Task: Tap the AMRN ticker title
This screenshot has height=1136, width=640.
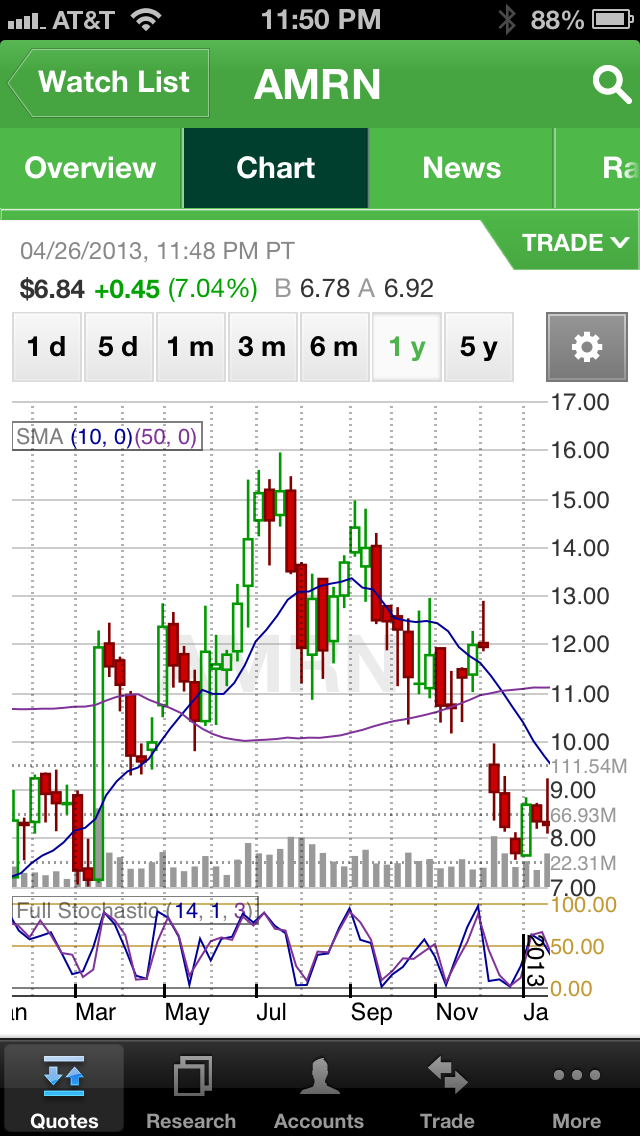Action: (317, 84)
